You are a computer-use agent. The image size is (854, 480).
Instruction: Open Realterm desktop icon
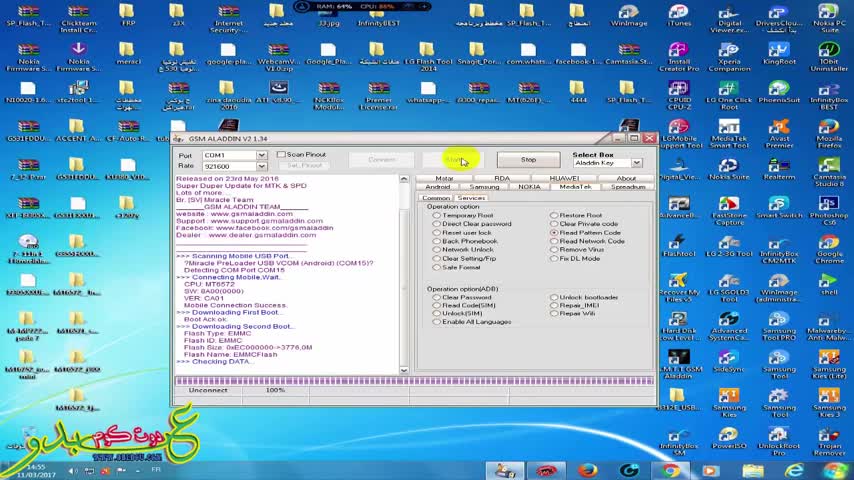pos(779,169)
